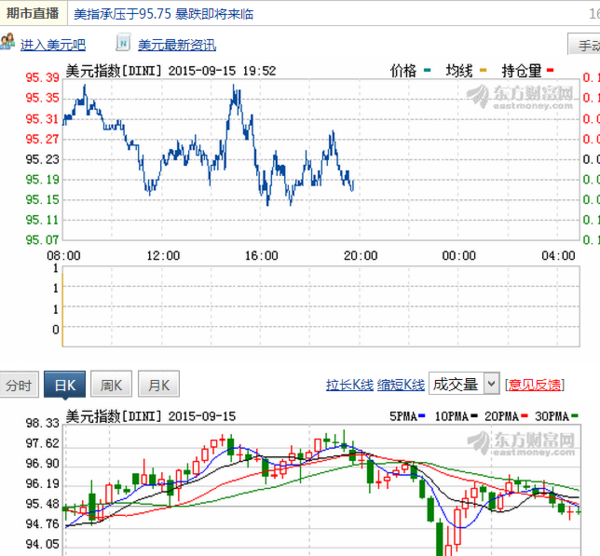Open the 进入美元吧 forum link
600x556 pixels.
pos(53,45)
